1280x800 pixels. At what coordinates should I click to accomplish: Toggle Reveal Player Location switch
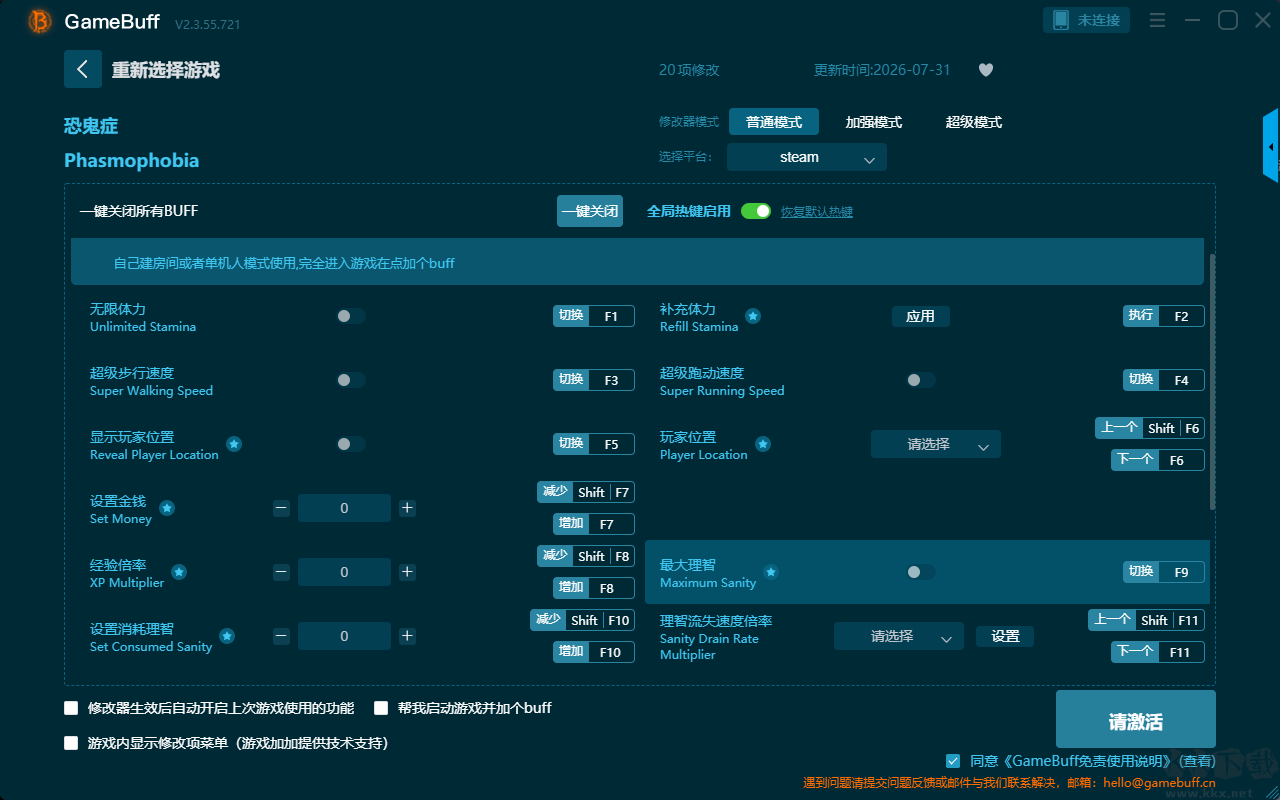coord(351,444)
